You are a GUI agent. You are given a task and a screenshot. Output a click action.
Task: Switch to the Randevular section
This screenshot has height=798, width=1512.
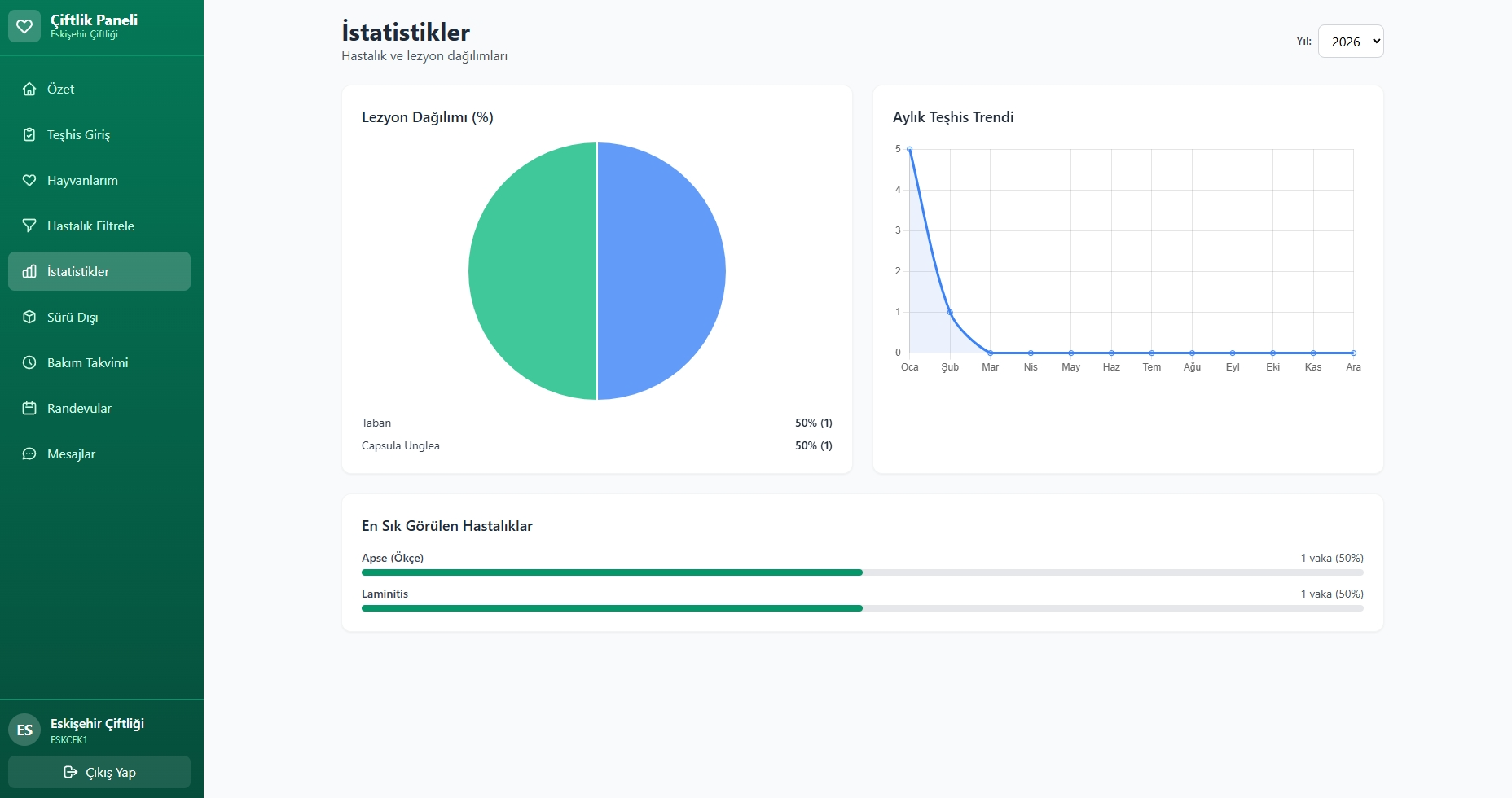(79, 408)
